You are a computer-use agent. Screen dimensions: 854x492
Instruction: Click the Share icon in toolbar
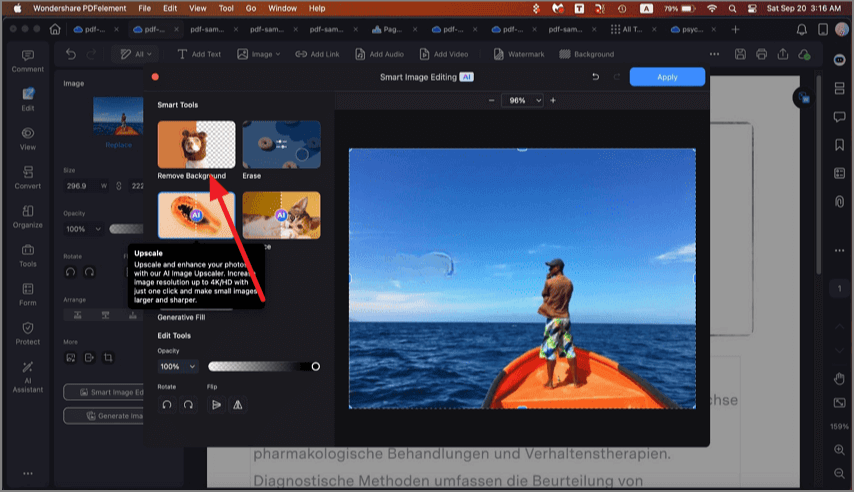[783, 54]
